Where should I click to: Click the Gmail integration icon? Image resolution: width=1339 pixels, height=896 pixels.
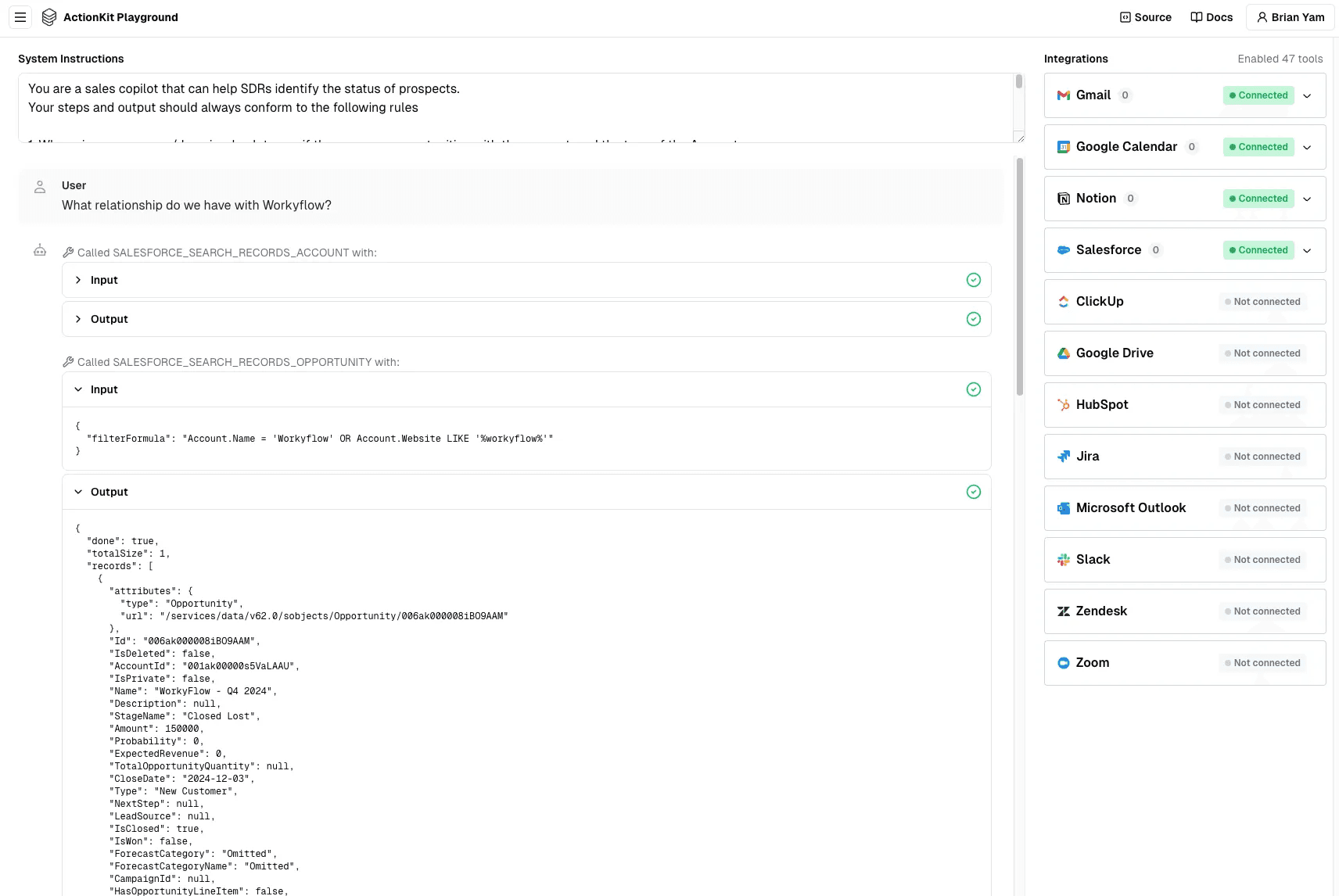[x=1063, y=95]
